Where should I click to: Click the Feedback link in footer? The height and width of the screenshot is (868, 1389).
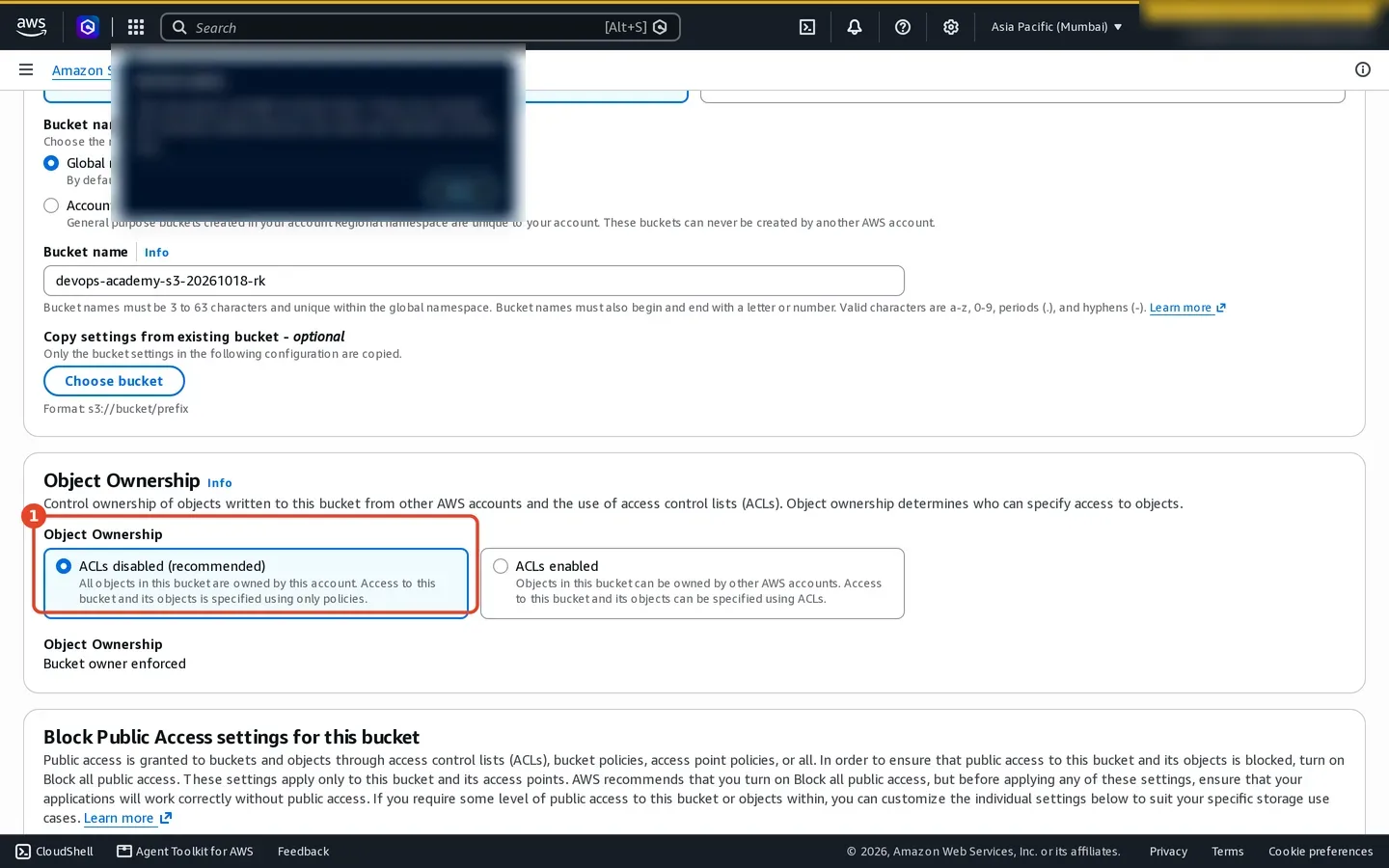coord(303,851)
